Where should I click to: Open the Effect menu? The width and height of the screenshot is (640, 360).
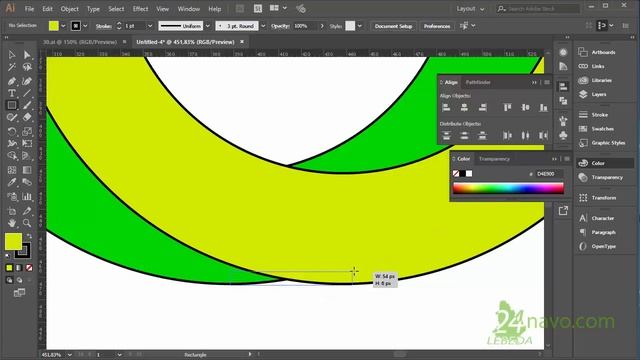click(140, 9)
